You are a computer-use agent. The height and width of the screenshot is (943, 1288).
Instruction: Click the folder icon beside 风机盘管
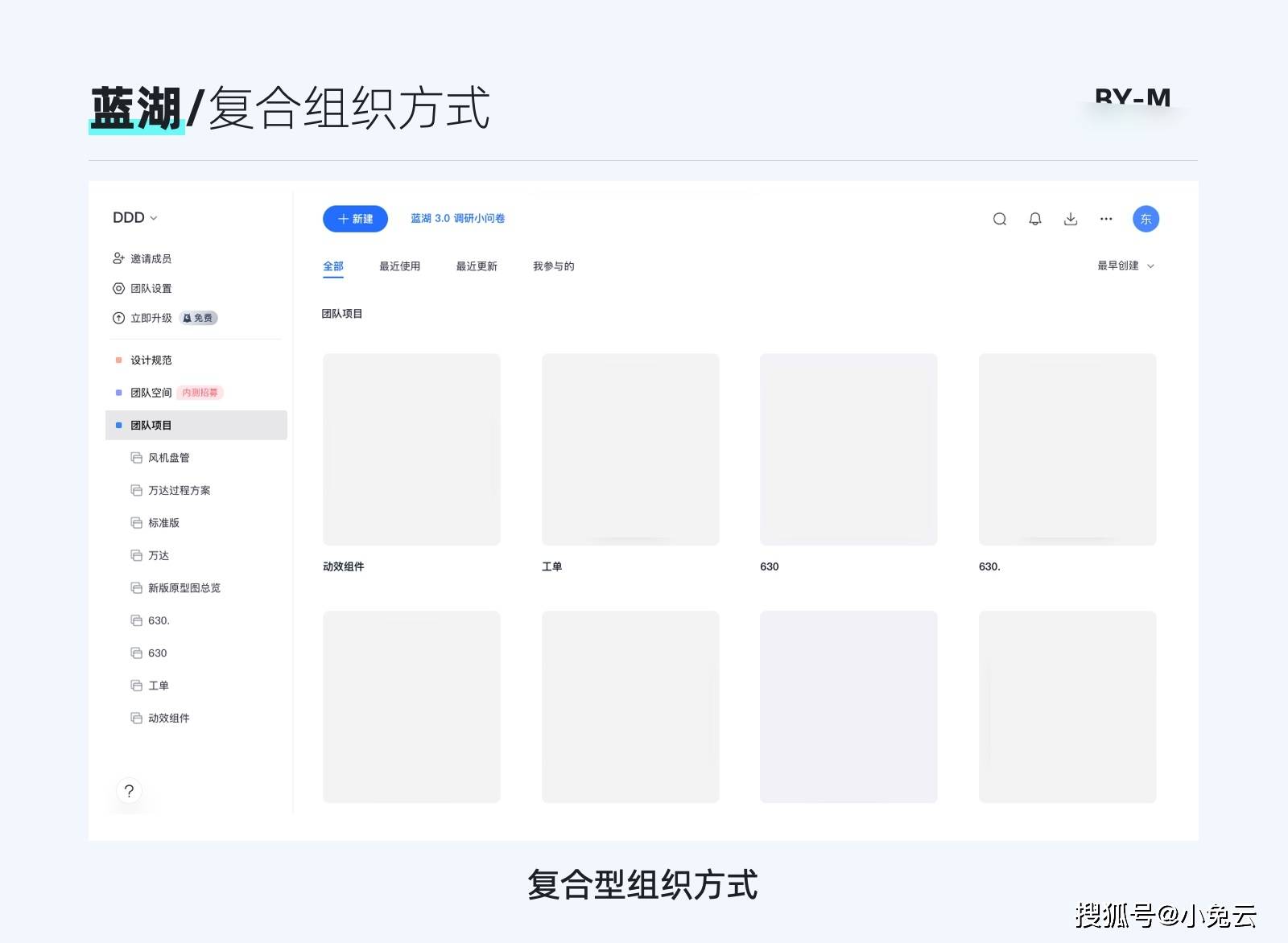[x=137, y=458]
